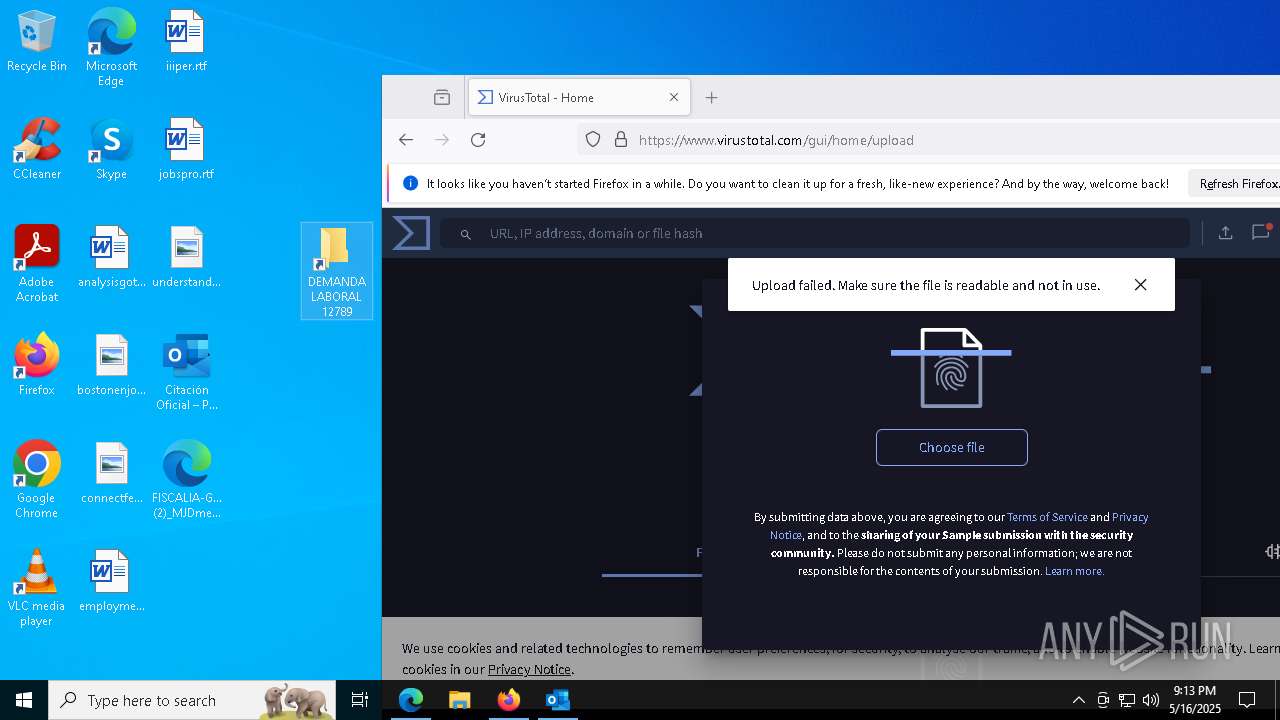Open the Privacy Notice link in upload dialog
1280x720 pixels.
pos(959,526)
